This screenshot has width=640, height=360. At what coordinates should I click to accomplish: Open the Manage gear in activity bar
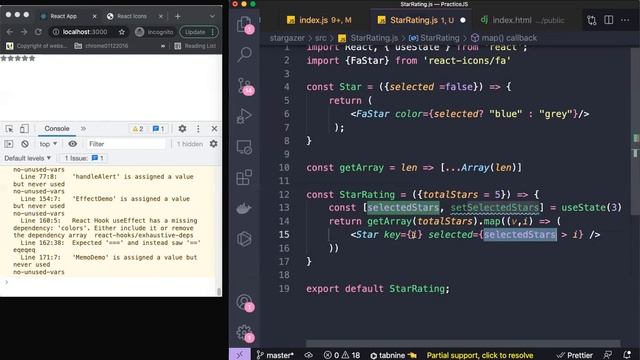[x=244, y=333]
